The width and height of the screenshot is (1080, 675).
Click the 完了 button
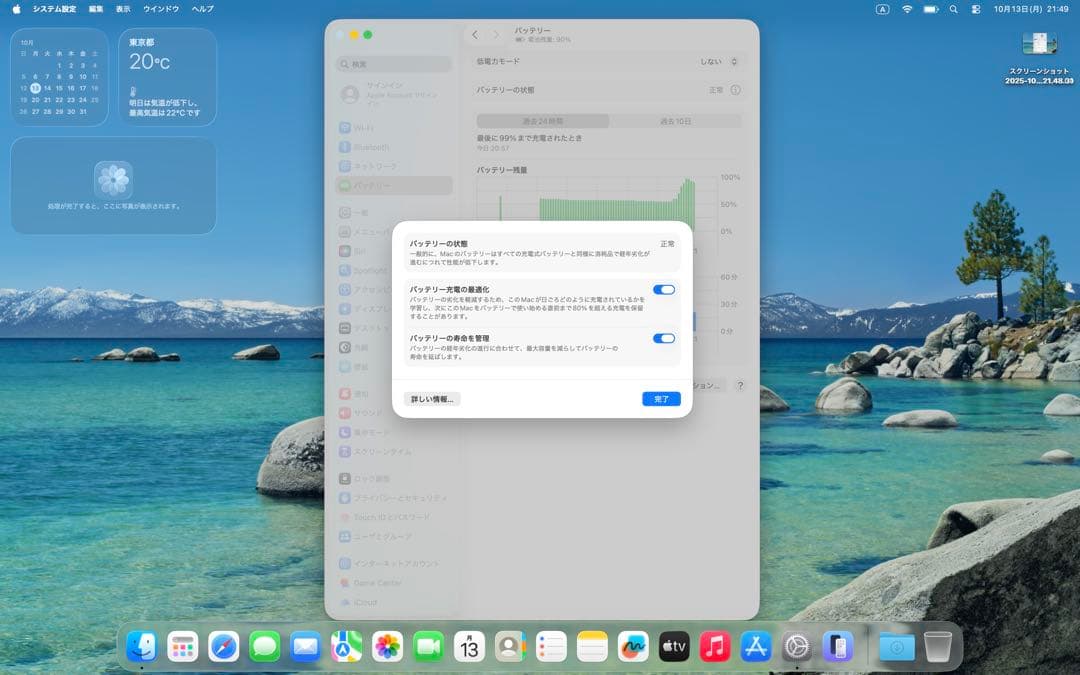pos(660,398)
